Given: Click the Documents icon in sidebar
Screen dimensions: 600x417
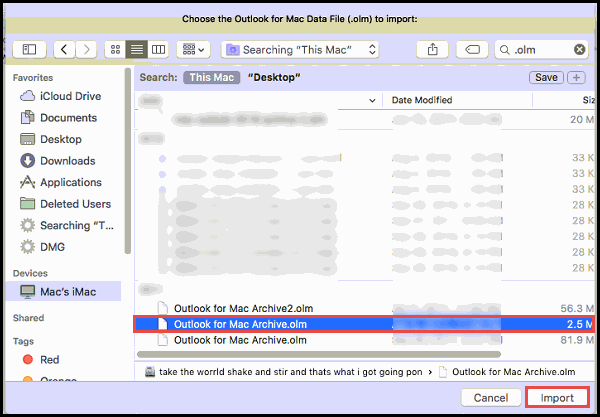Looking at the screenshot, I should (x=28, y=117).
